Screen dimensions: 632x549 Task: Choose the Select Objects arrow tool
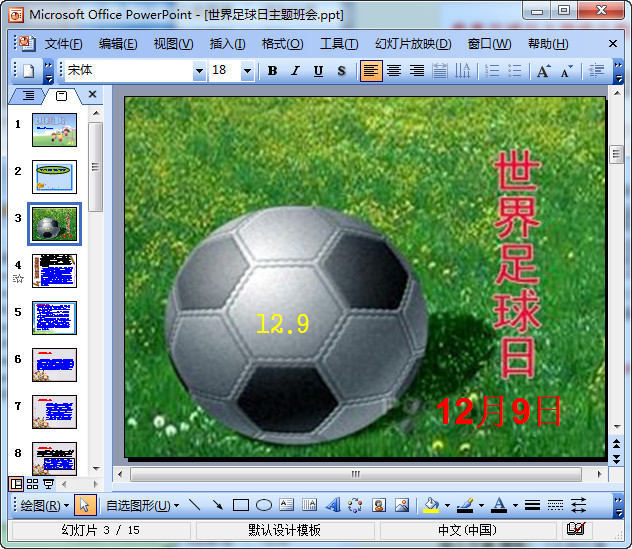click(x=85, y=505)
